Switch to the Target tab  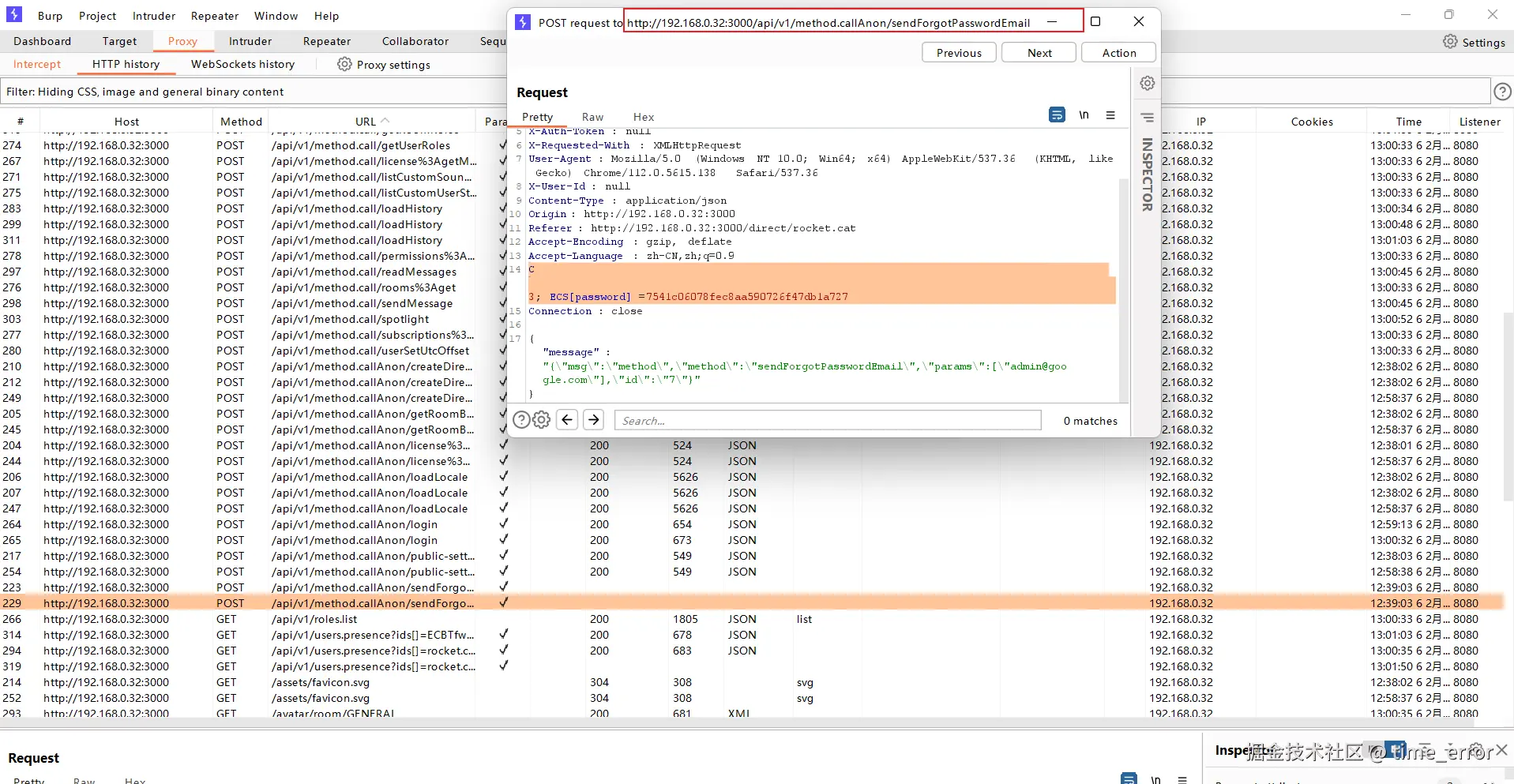point(119,41)
